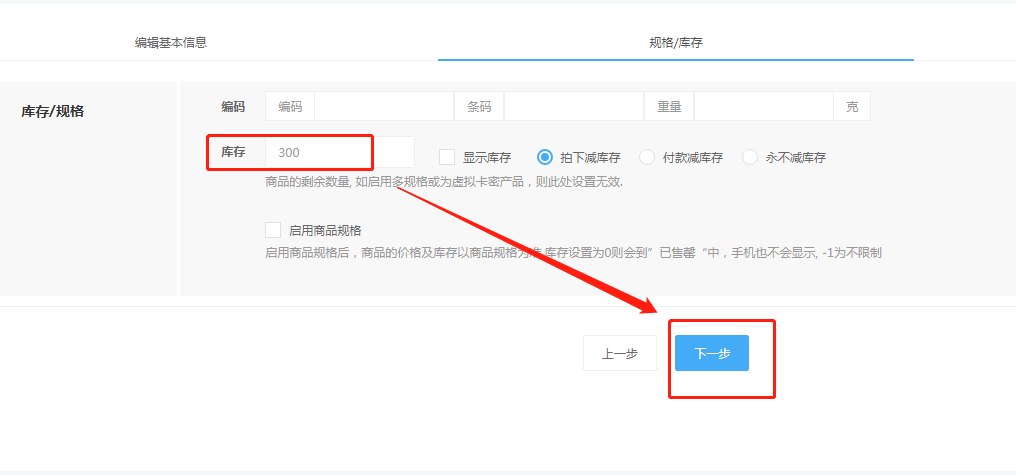Click the 库存/规格 section heading
The width and height of the screenshot is (1016, 475).
52,111
